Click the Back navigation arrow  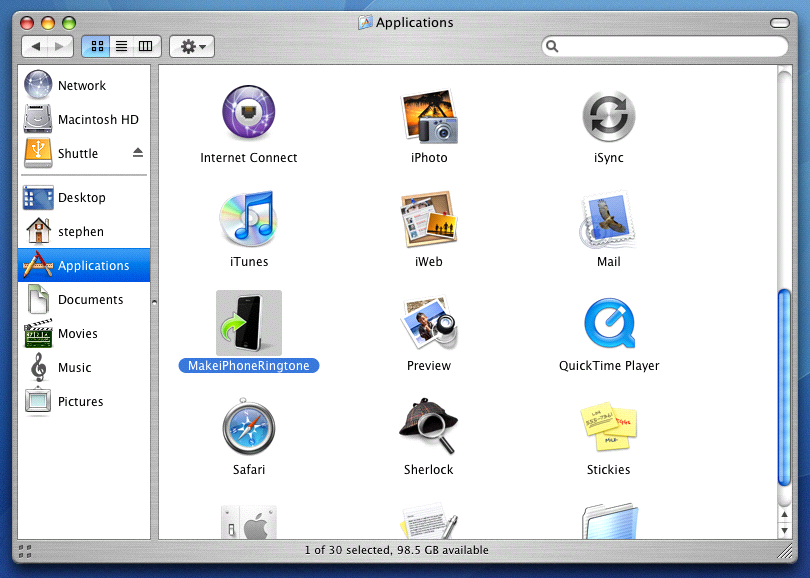35,46
